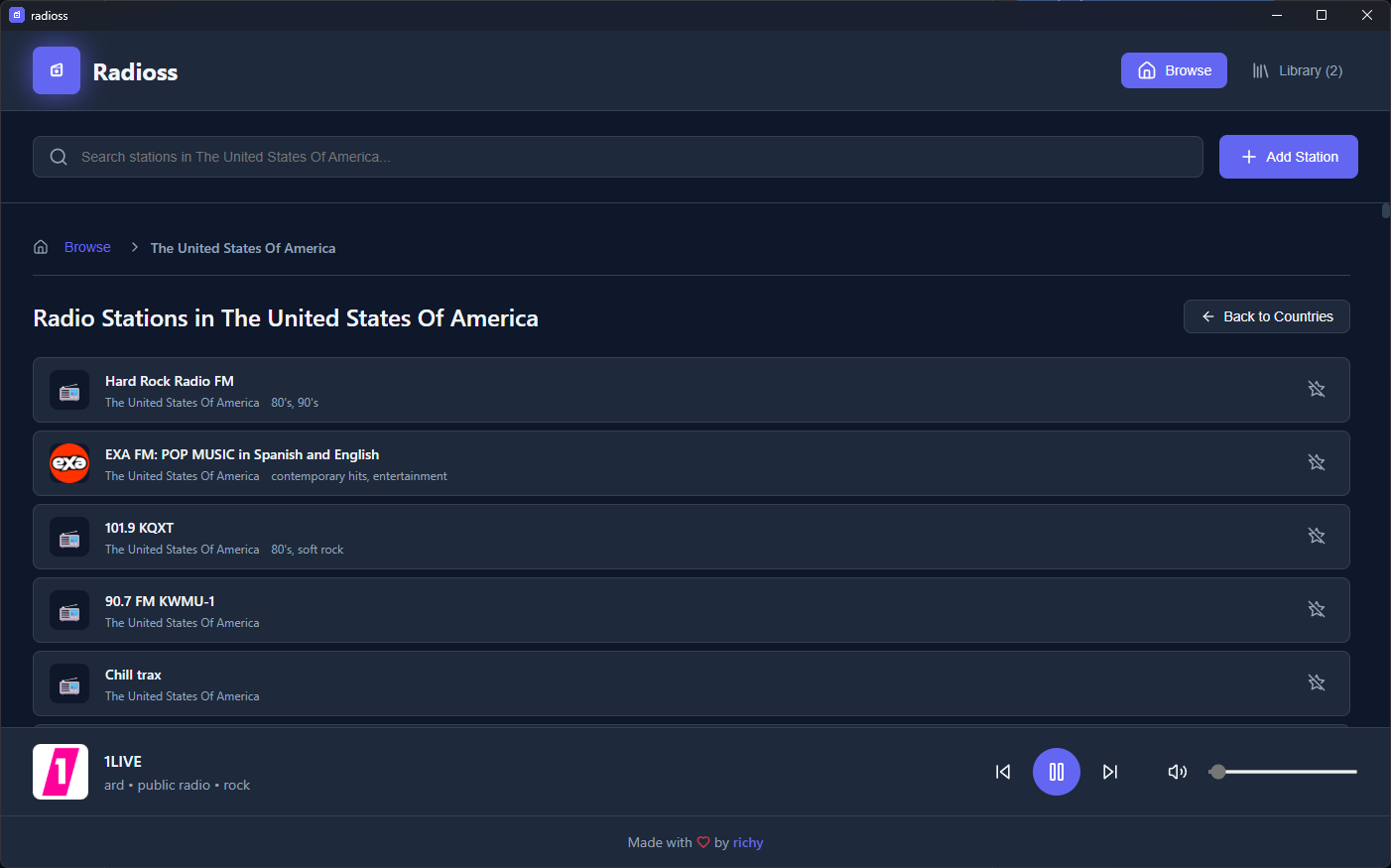This screenshot has width=1391, height=868.
Task: Click the EXA FM station logo
Action: pyautogui.click(x=69, y=463)
